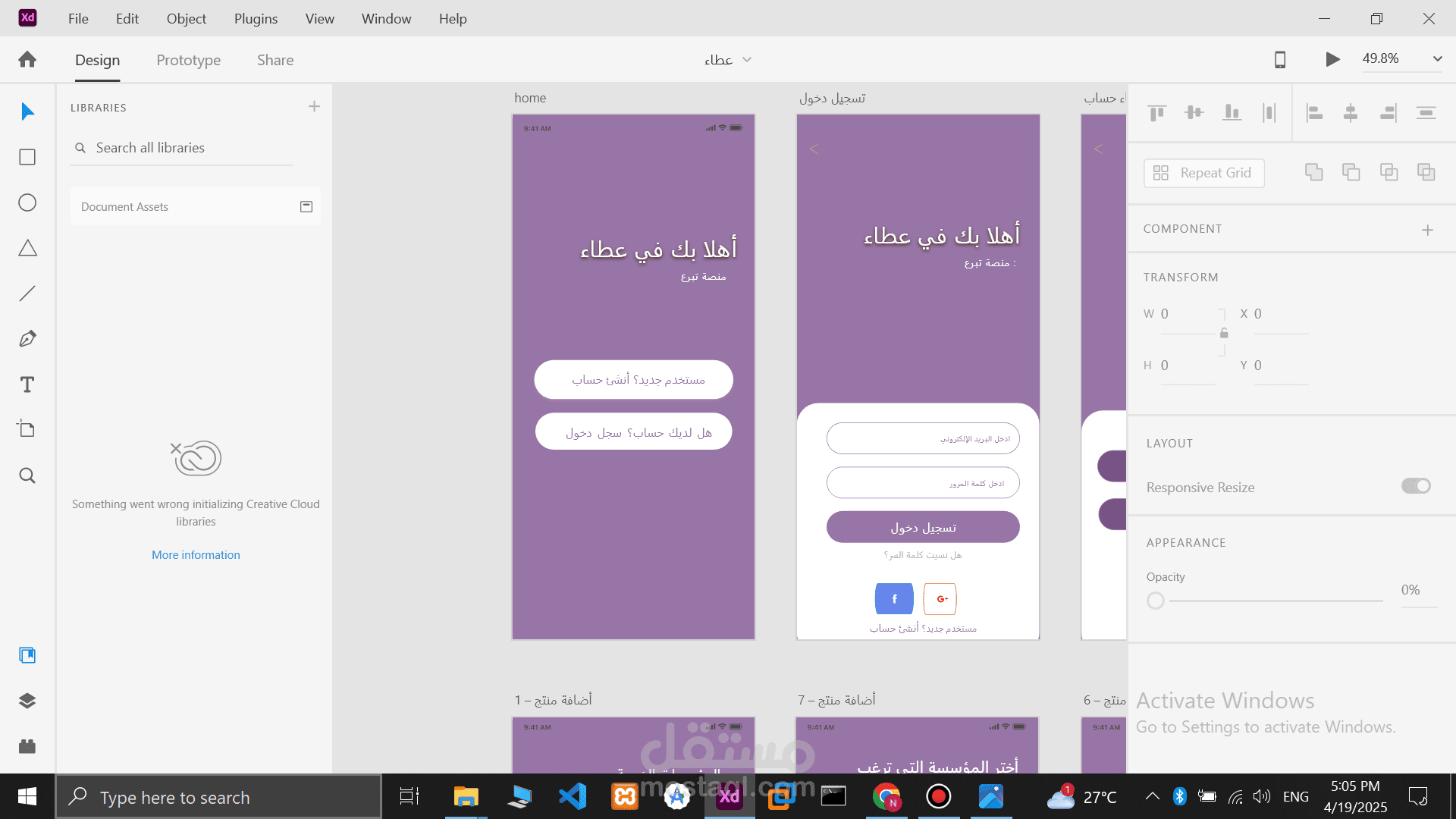Select the Line tool
This screenshot has width=1456, height=819.
coord(27,293)
